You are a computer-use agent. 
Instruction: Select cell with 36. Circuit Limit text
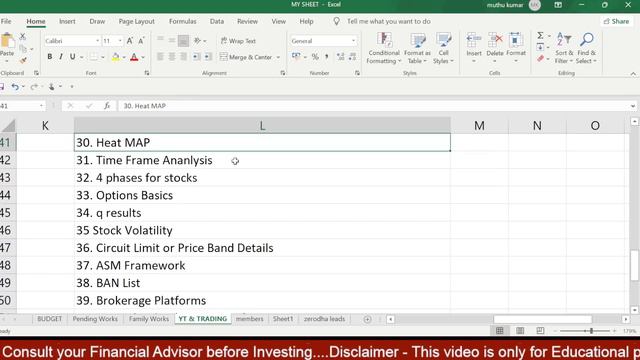pos(262,248)
